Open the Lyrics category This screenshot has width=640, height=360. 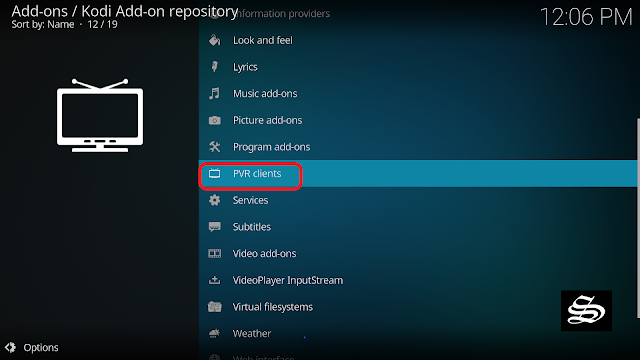418,67
